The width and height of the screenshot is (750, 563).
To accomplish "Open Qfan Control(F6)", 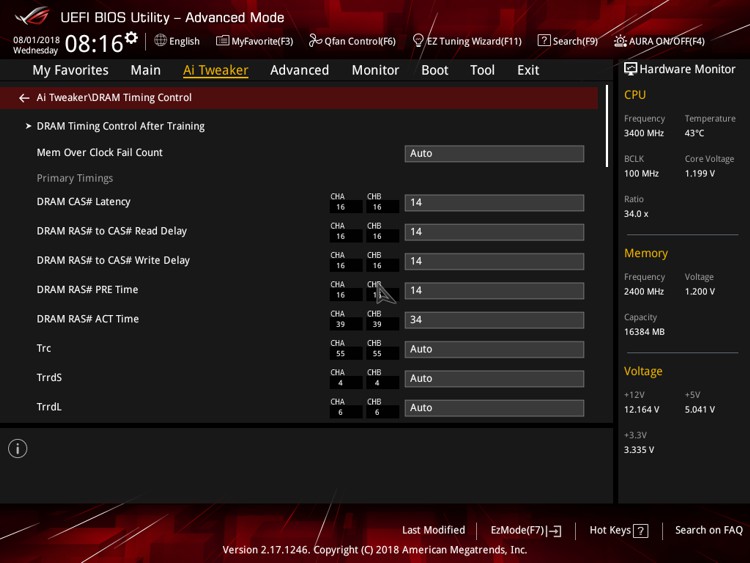I will 352,41.
